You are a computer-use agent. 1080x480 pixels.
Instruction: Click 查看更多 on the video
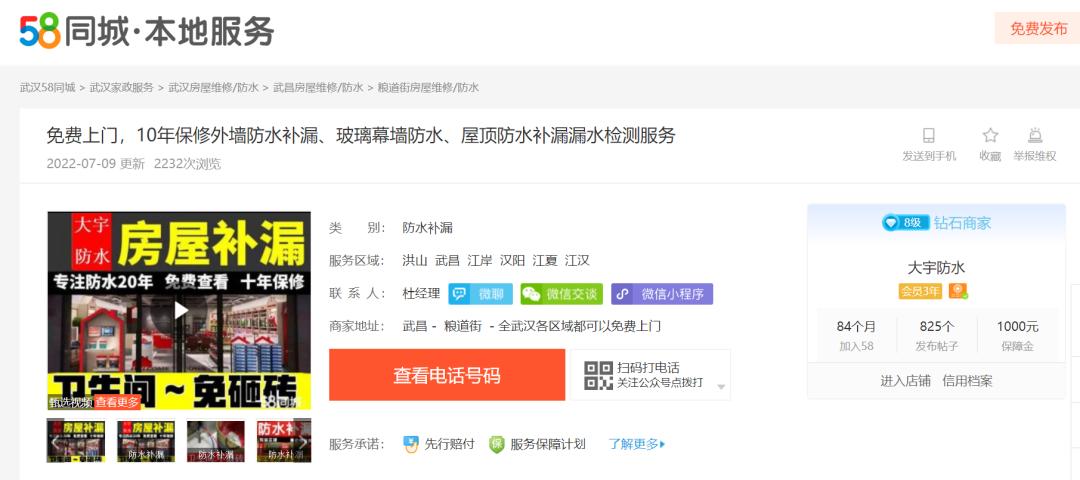point(116,402)
